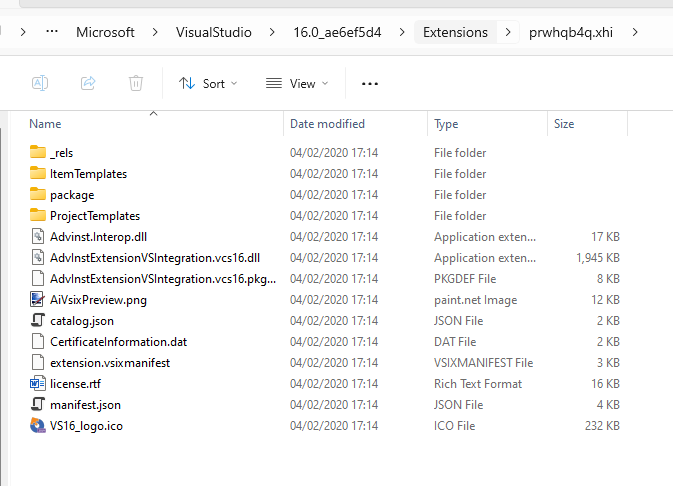
Task: Click the Rich Text Format type cell
Action: pos(478,384)
